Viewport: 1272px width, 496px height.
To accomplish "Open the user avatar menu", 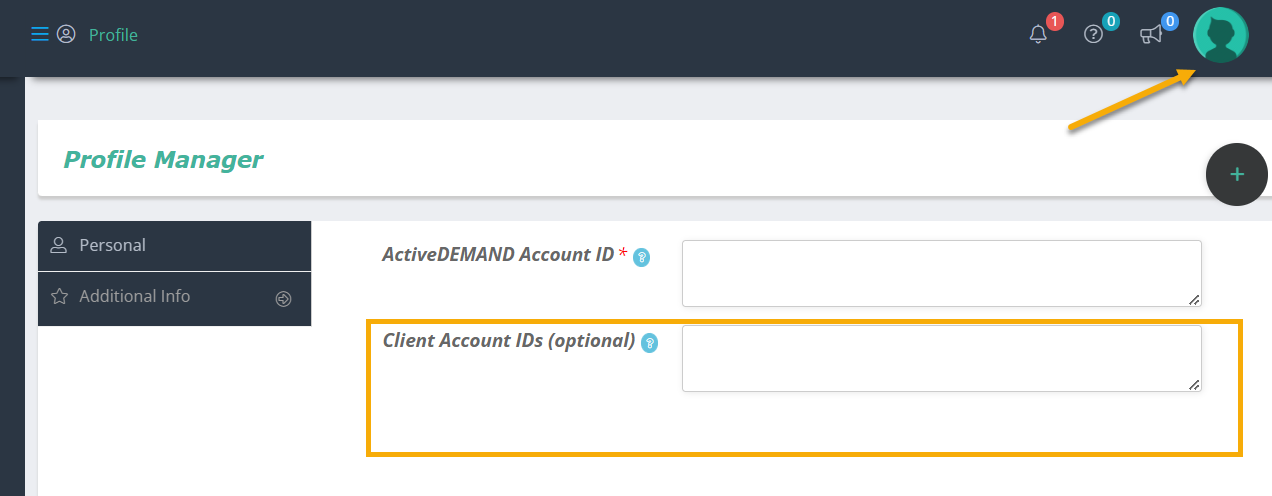I will [1220, 35].
